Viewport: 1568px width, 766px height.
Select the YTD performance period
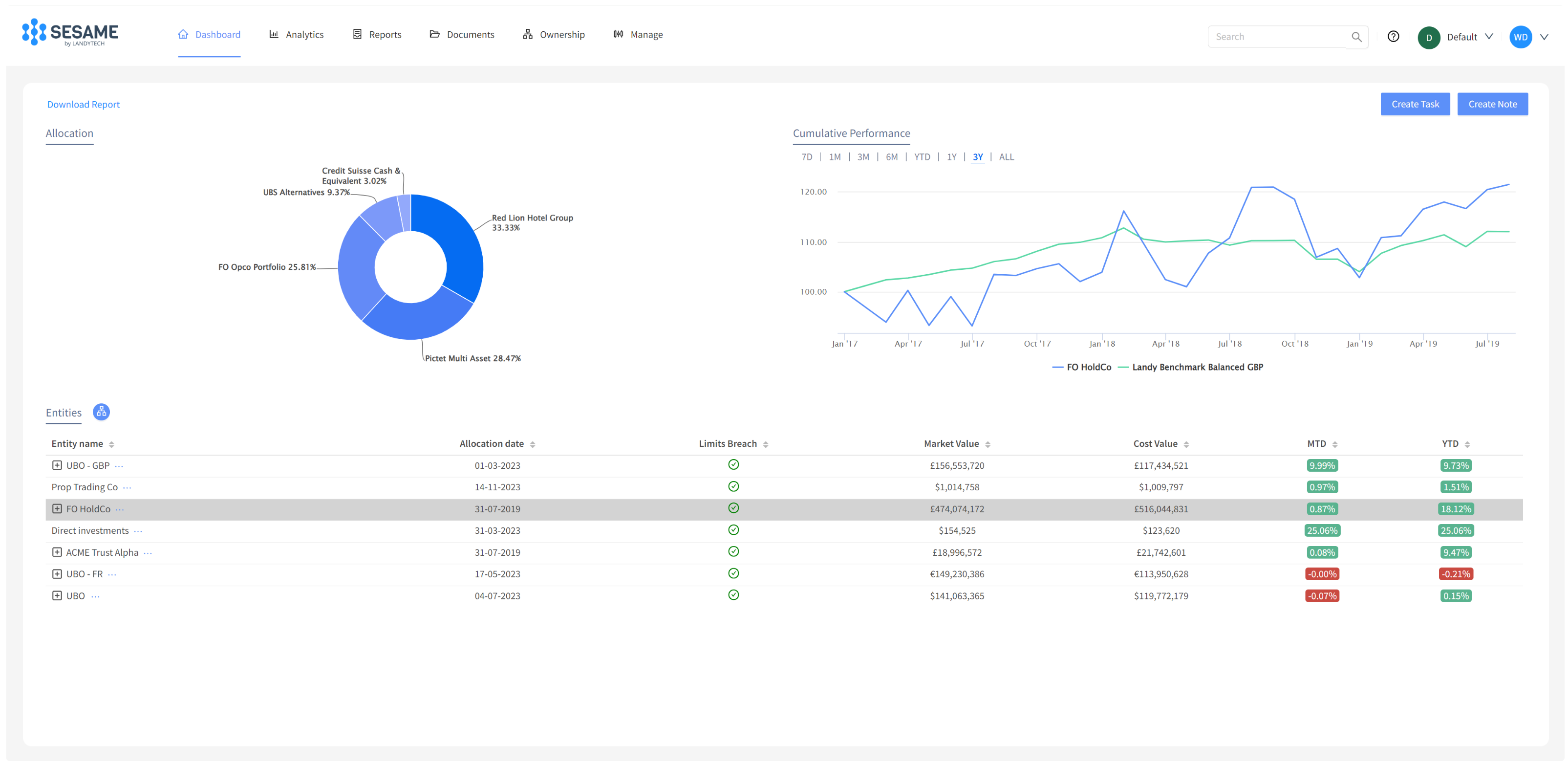tap(922, 157)
